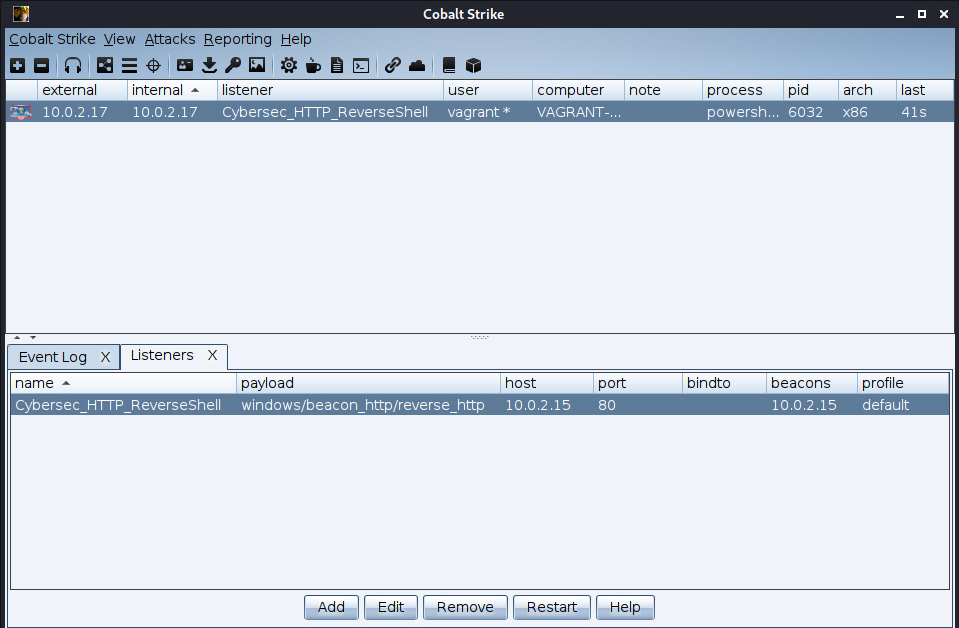The height and width of the screenshot is (628, 959).
Task: Switch to pivot graph view icon
Action: click(x=105, y=65)
